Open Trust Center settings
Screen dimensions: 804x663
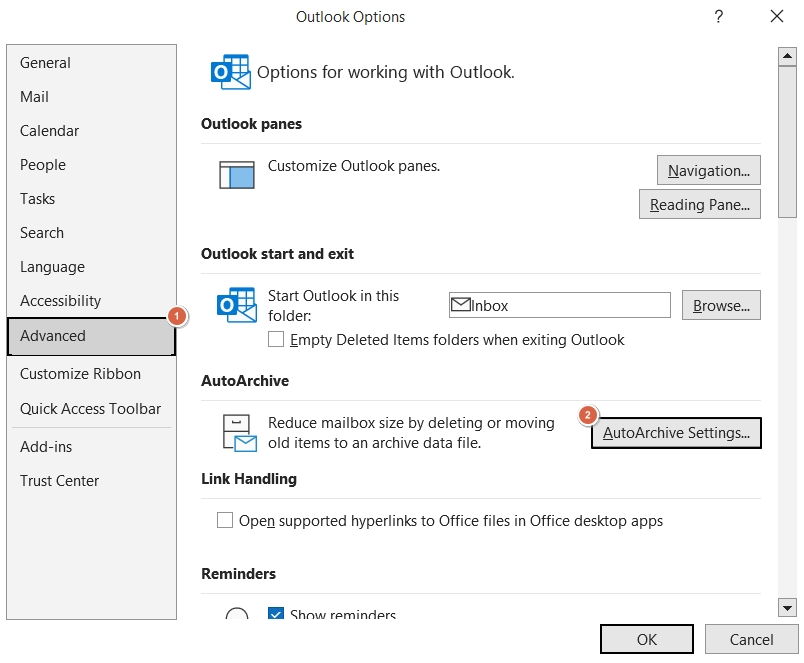(x=91, y=480)
